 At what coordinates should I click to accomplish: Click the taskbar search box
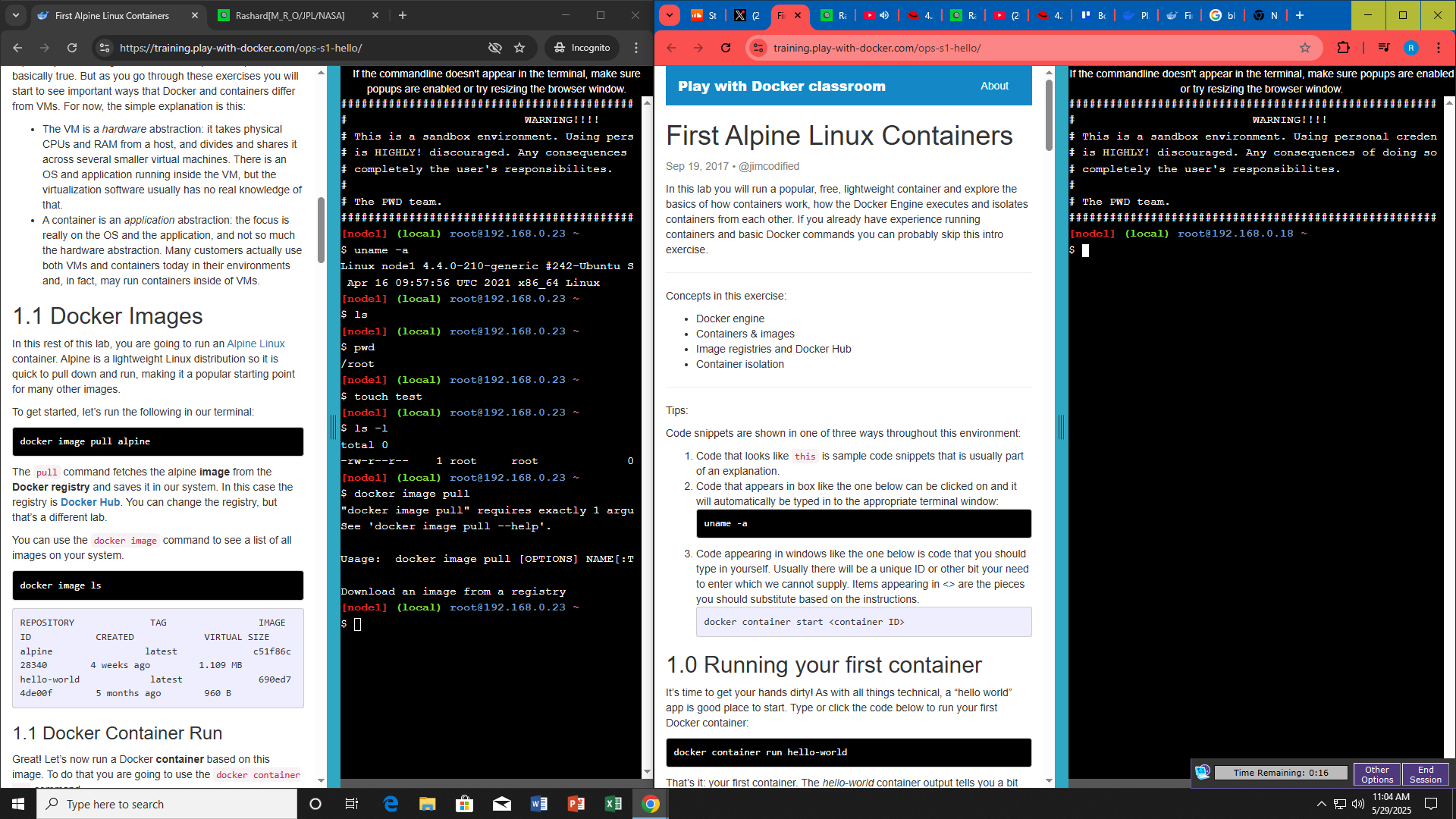coord(167,804)
